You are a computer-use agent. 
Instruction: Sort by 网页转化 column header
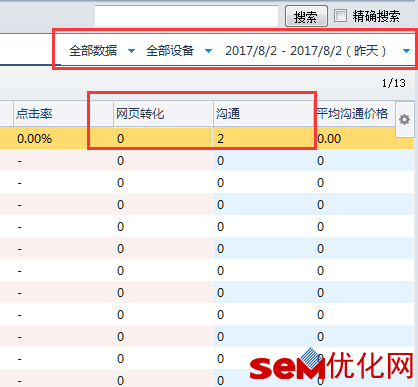pos(163,114)
